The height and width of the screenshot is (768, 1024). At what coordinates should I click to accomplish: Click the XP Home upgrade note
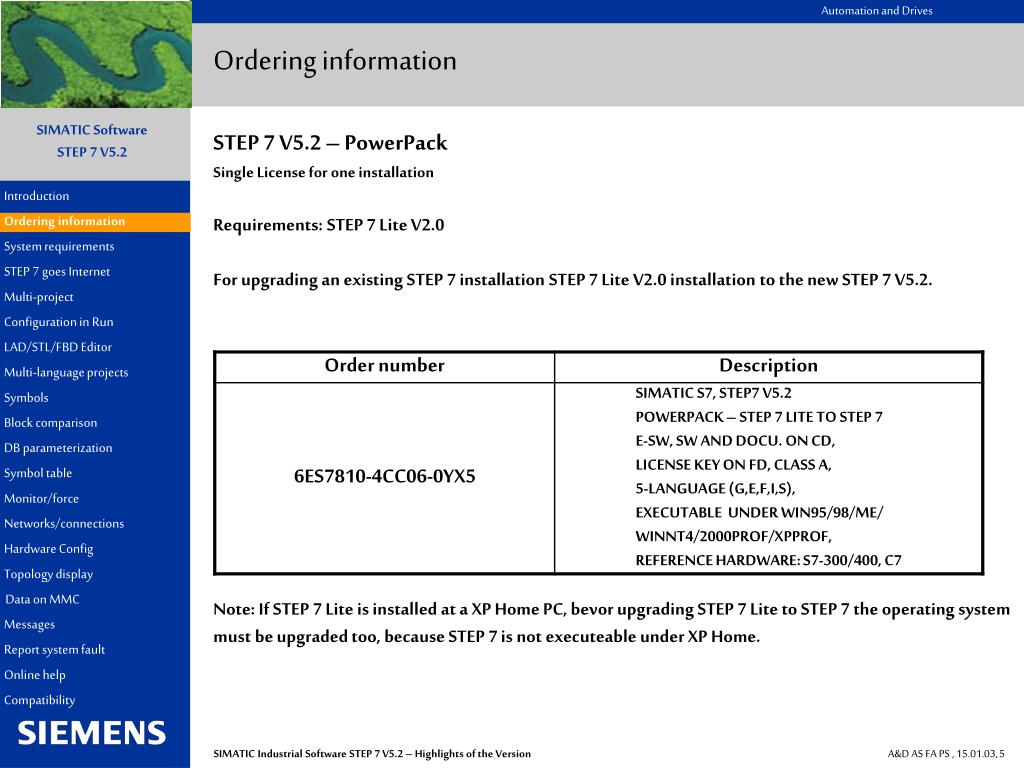coord(611,623)
